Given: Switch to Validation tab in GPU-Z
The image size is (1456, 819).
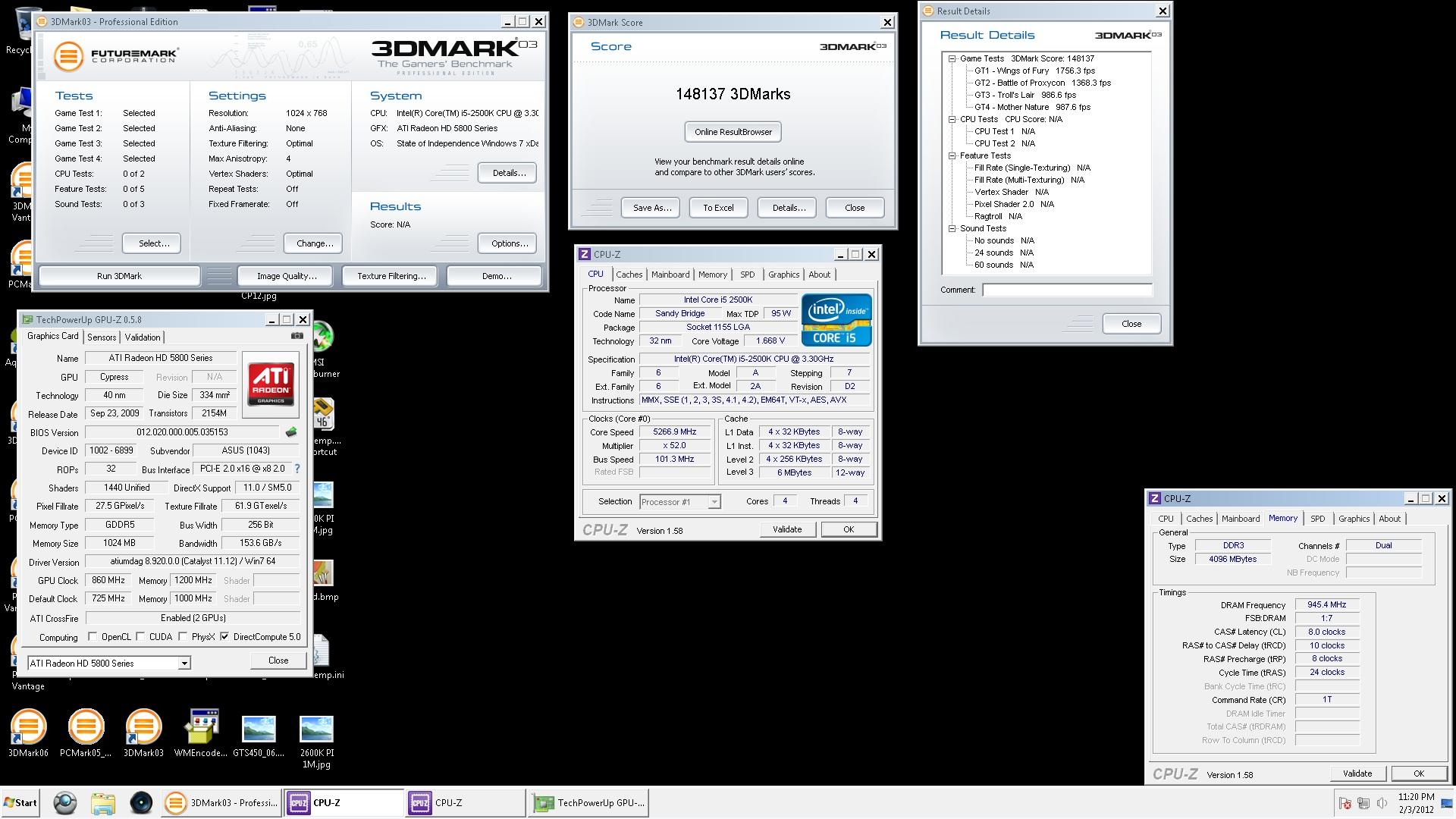Looking at the screenshot, I should coord(143,337).
